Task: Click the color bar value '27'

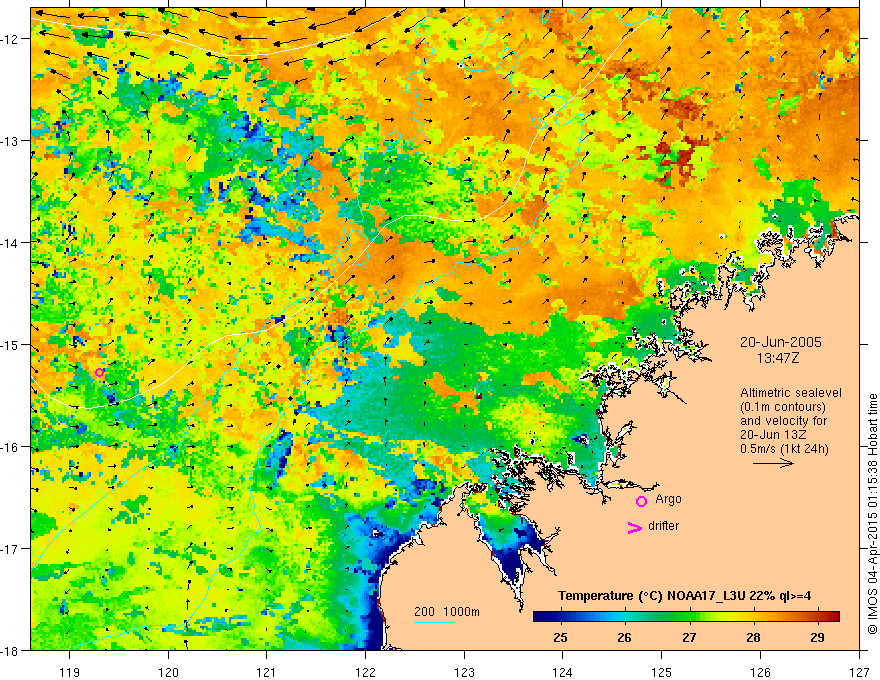Action: tap(689, 638)
